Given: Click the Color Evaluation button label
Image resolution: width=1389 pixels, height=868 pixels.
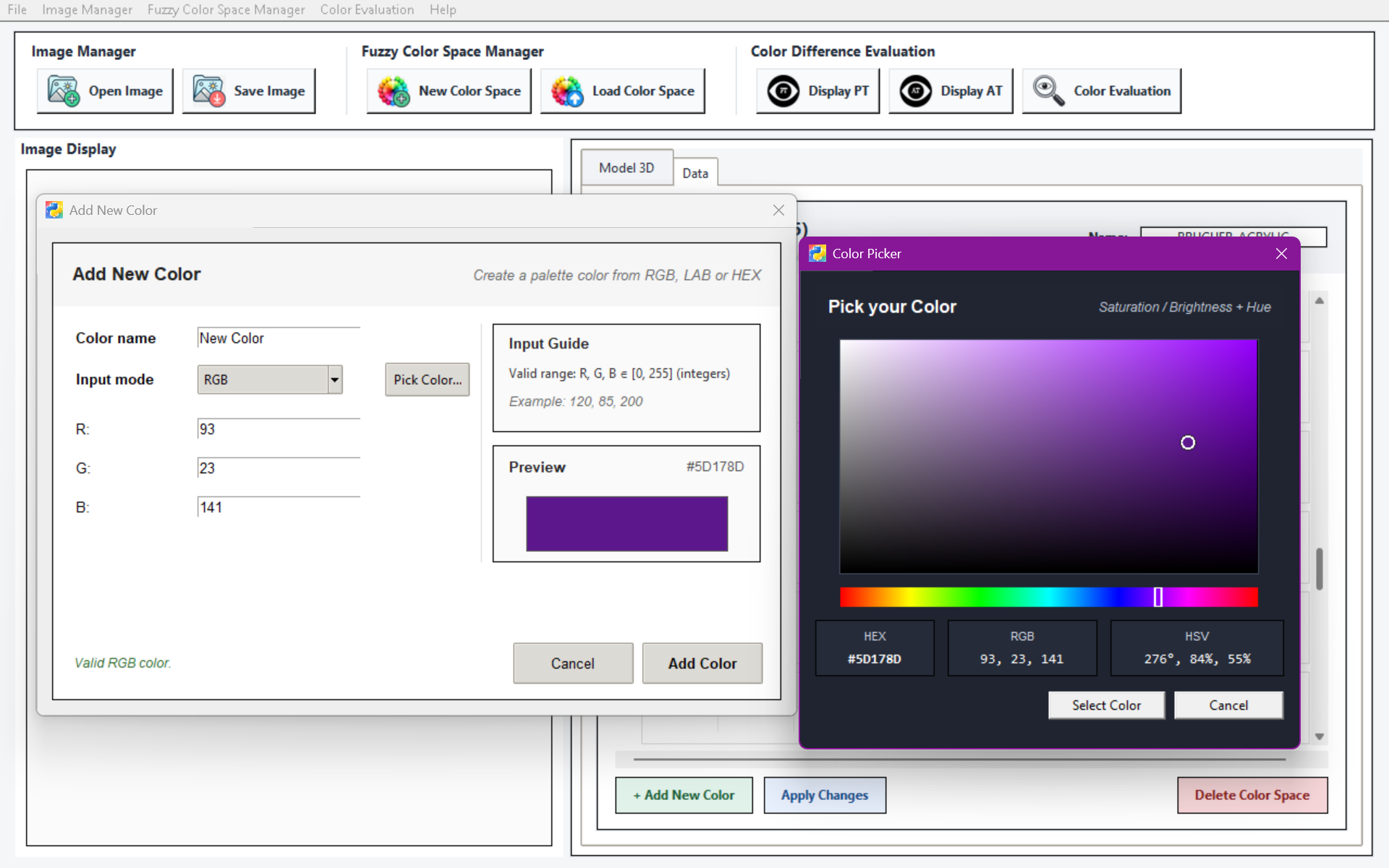Looking at the screenshot, I should [x=1122, y=91].
